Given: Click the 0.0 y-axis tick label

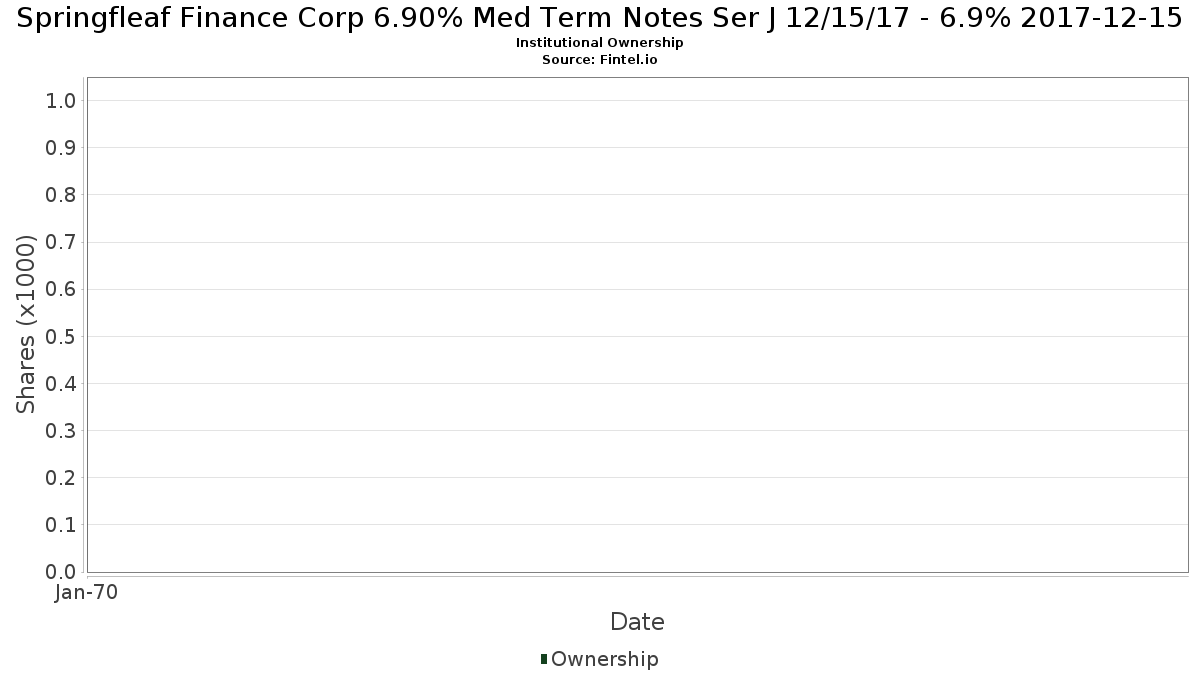Looking at the screenshot, I should point(61,572).
